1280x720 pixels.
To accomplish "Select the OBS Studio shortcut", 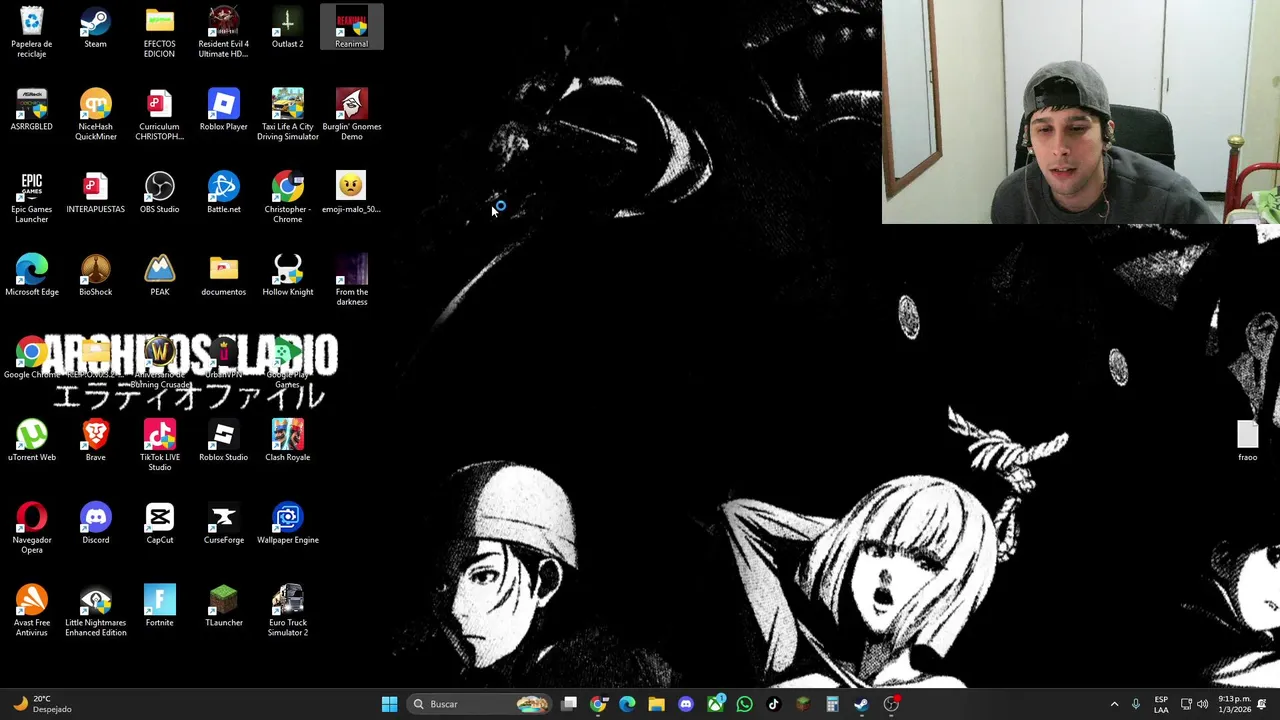I will pos(159,194).
